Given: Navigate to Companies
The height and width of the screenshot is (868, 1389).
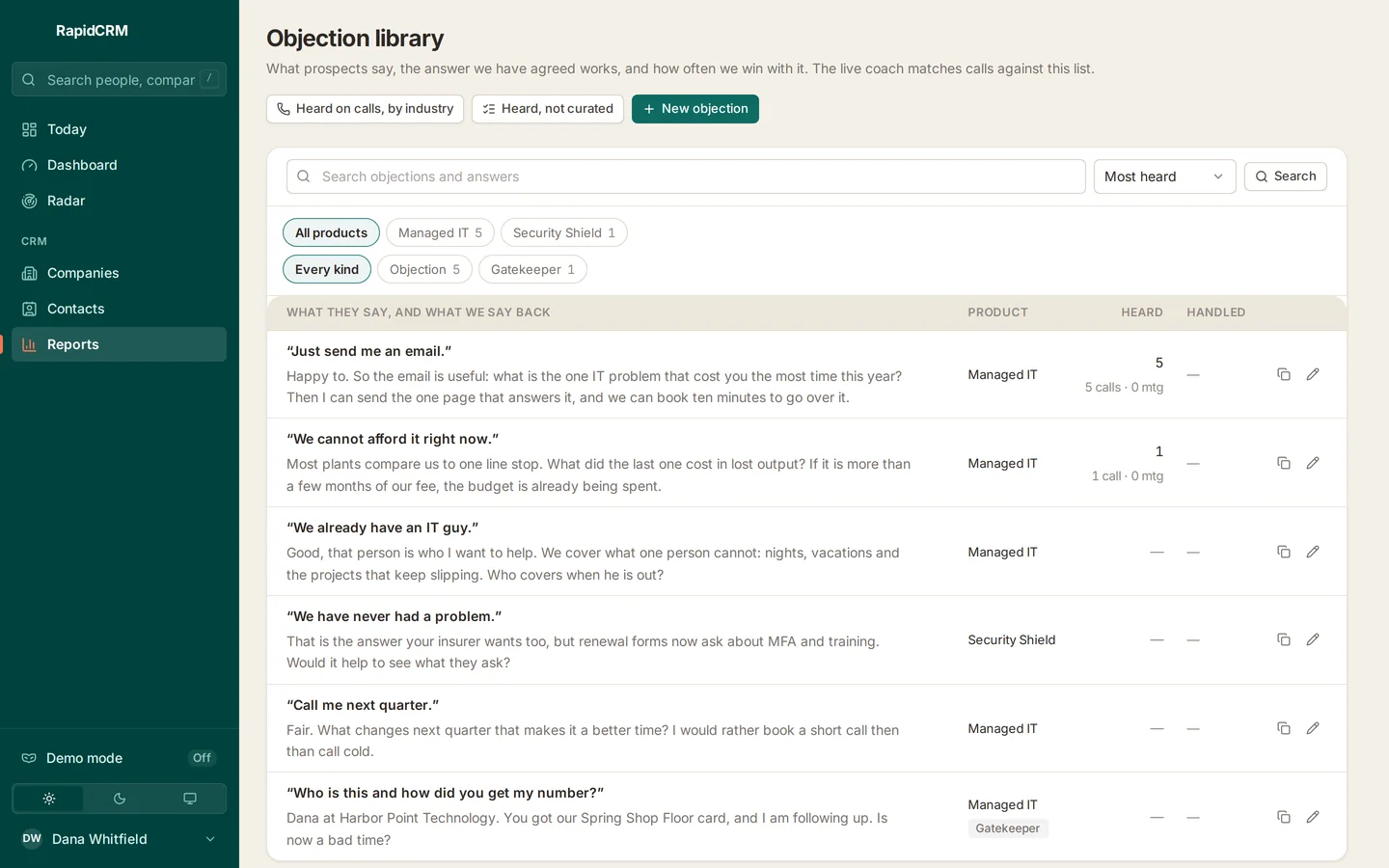Looking at the screenshot, I should tap(120, 273).
